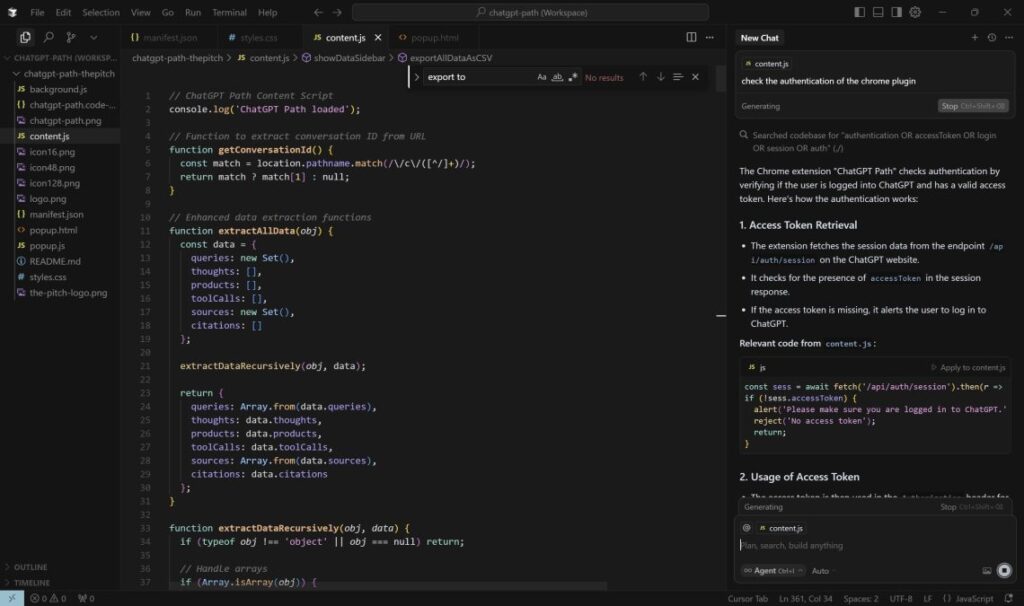Open the Terminal menu

click(x=229, y=12)
